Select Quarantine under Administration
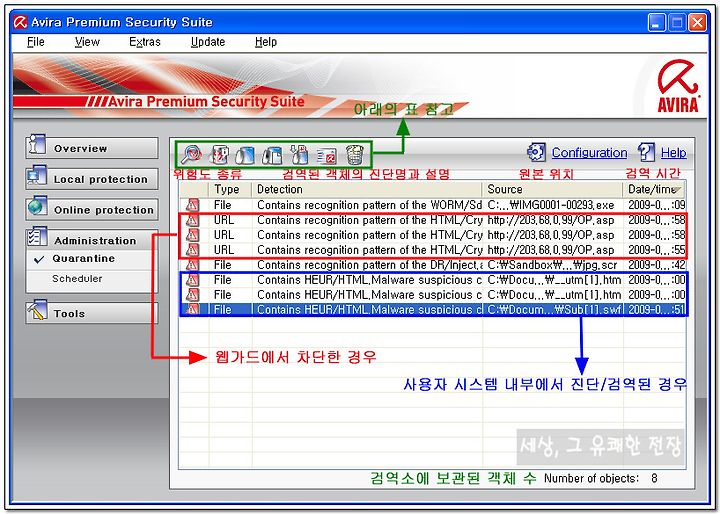Image resolution: width=720 pixels, height=514 pixels. [83, 259]
